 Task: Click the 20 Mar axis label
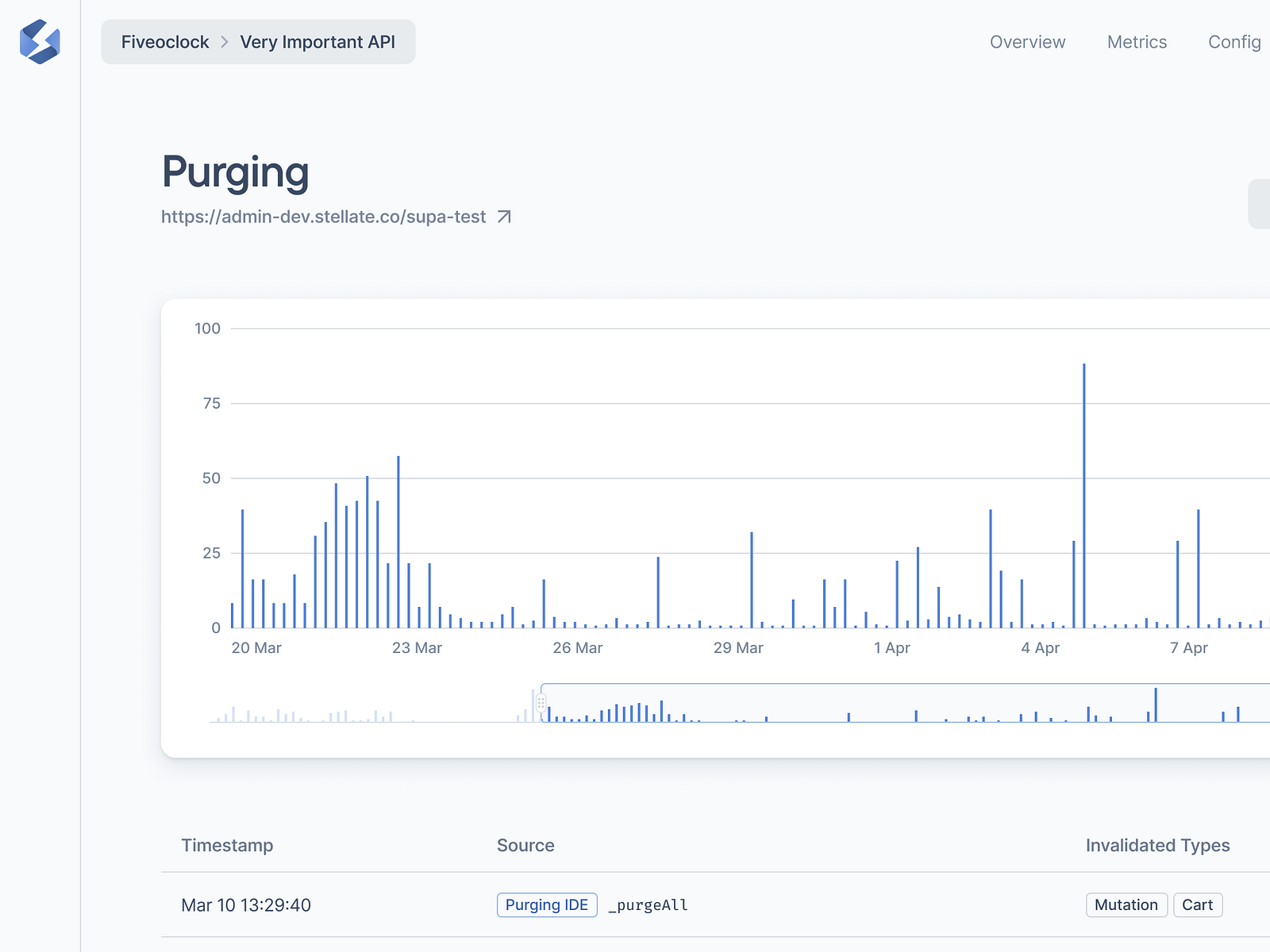click(x=256, y=648)
